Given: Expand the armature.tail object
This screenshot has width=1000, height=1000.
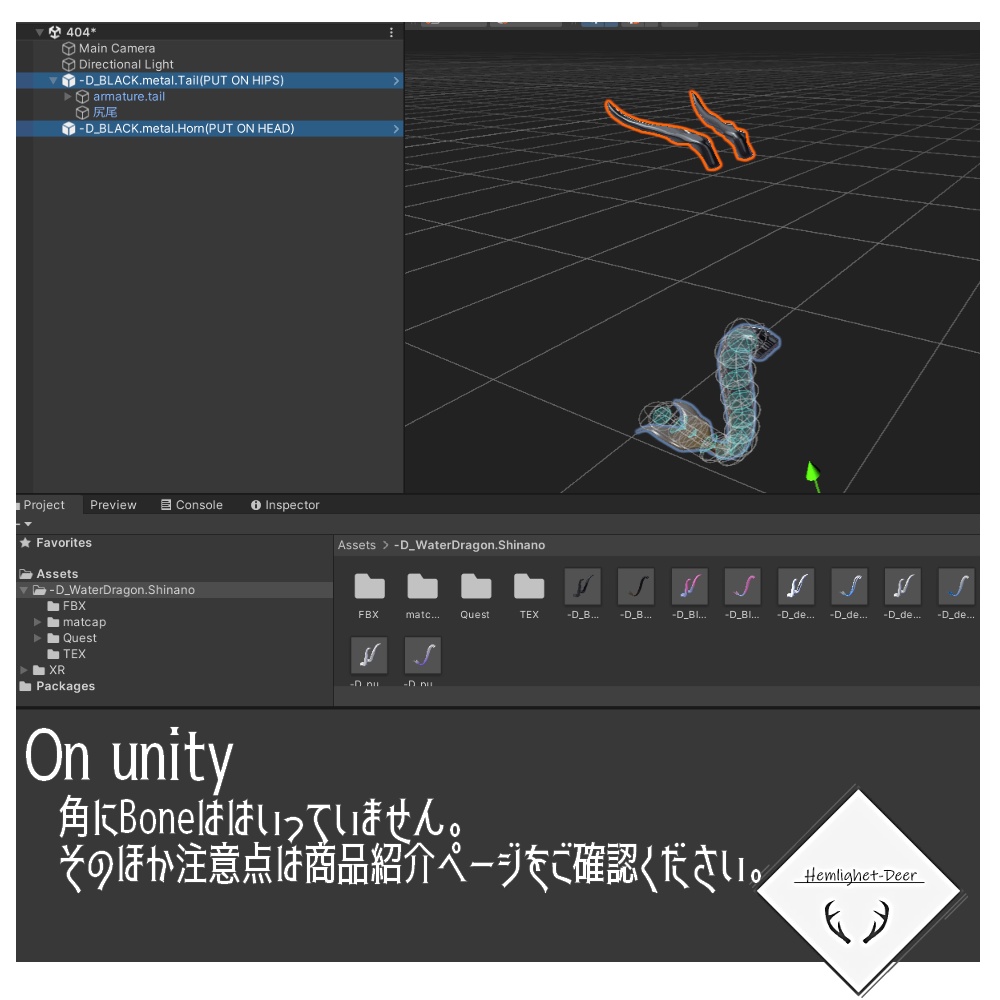Looking at the screenshot, I should (x=67, y=96).
